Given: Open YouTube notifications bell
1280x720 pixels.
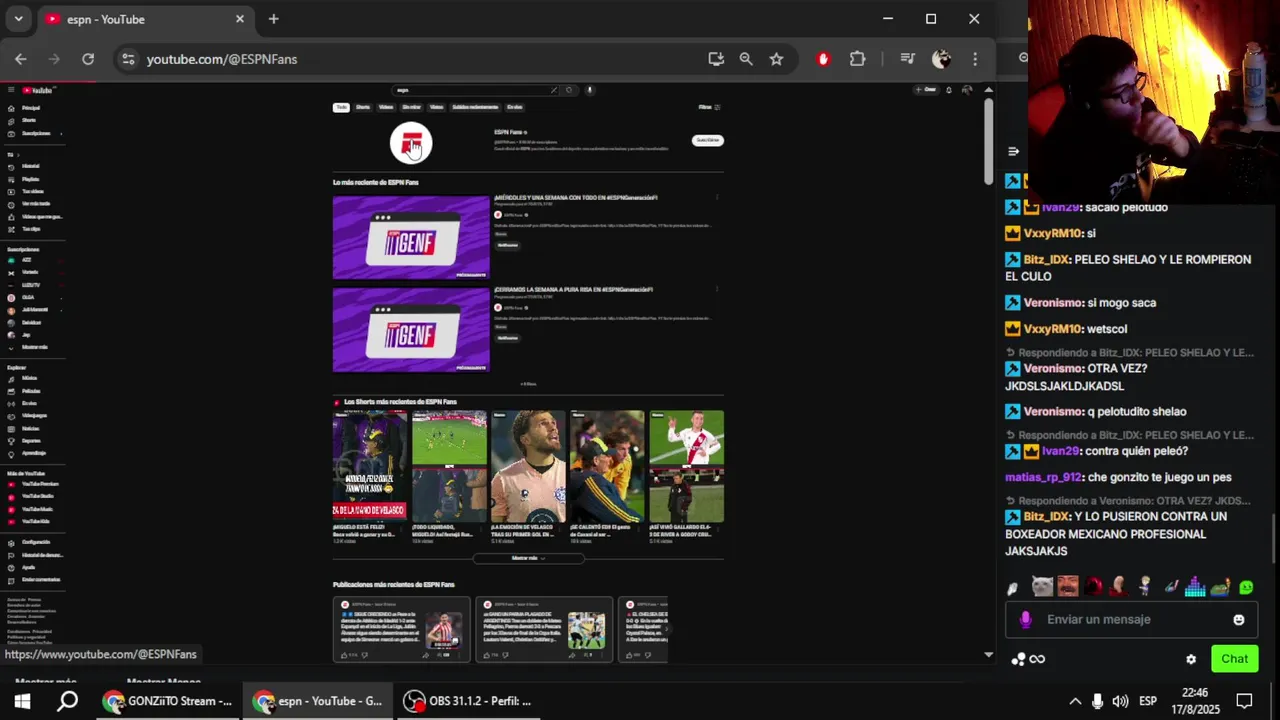Looking at the screenshot, I should coord(948,90).
